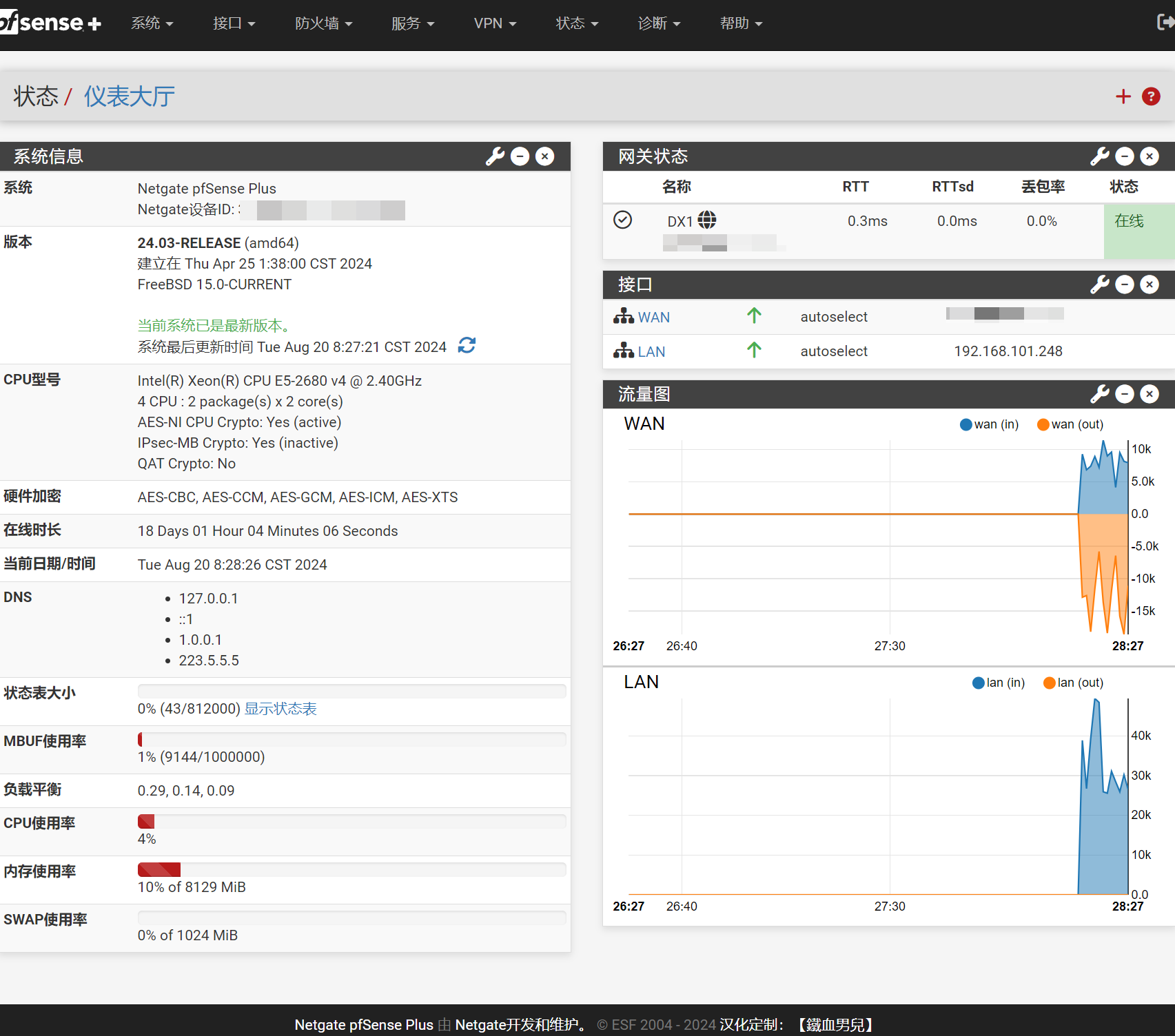
Task: Expand the 防火墙 dropdown menu
Action: 323,23
